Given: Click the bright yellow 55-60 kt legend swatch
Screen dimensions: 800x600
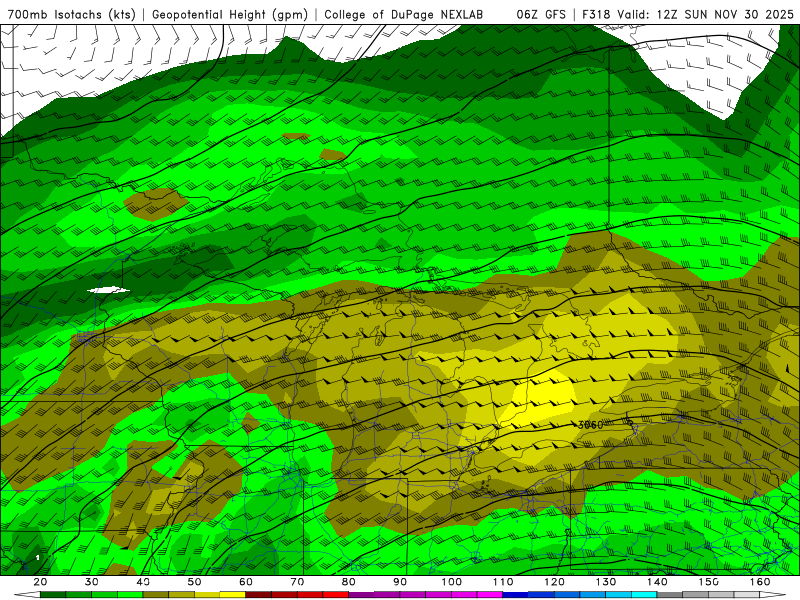Looking at the screenshot, I should 233,595.
